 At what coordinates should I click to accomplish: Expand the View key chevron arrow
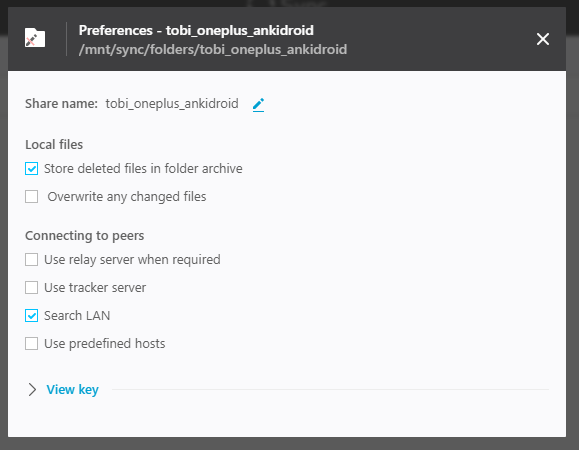pos(32,389)
